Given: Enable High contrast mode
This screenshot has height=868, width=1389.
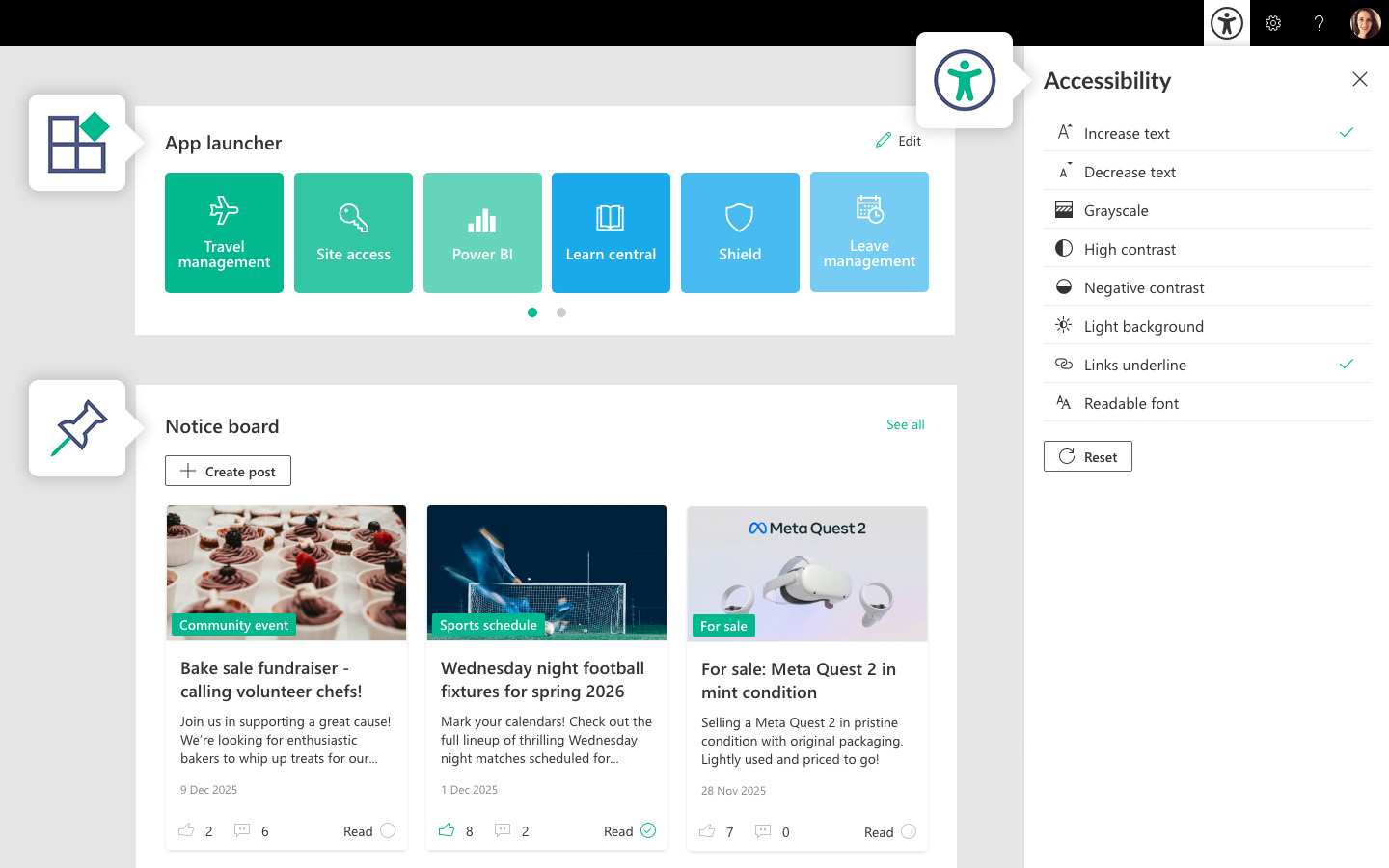Looking at the screenshot, I should 1206,249.
